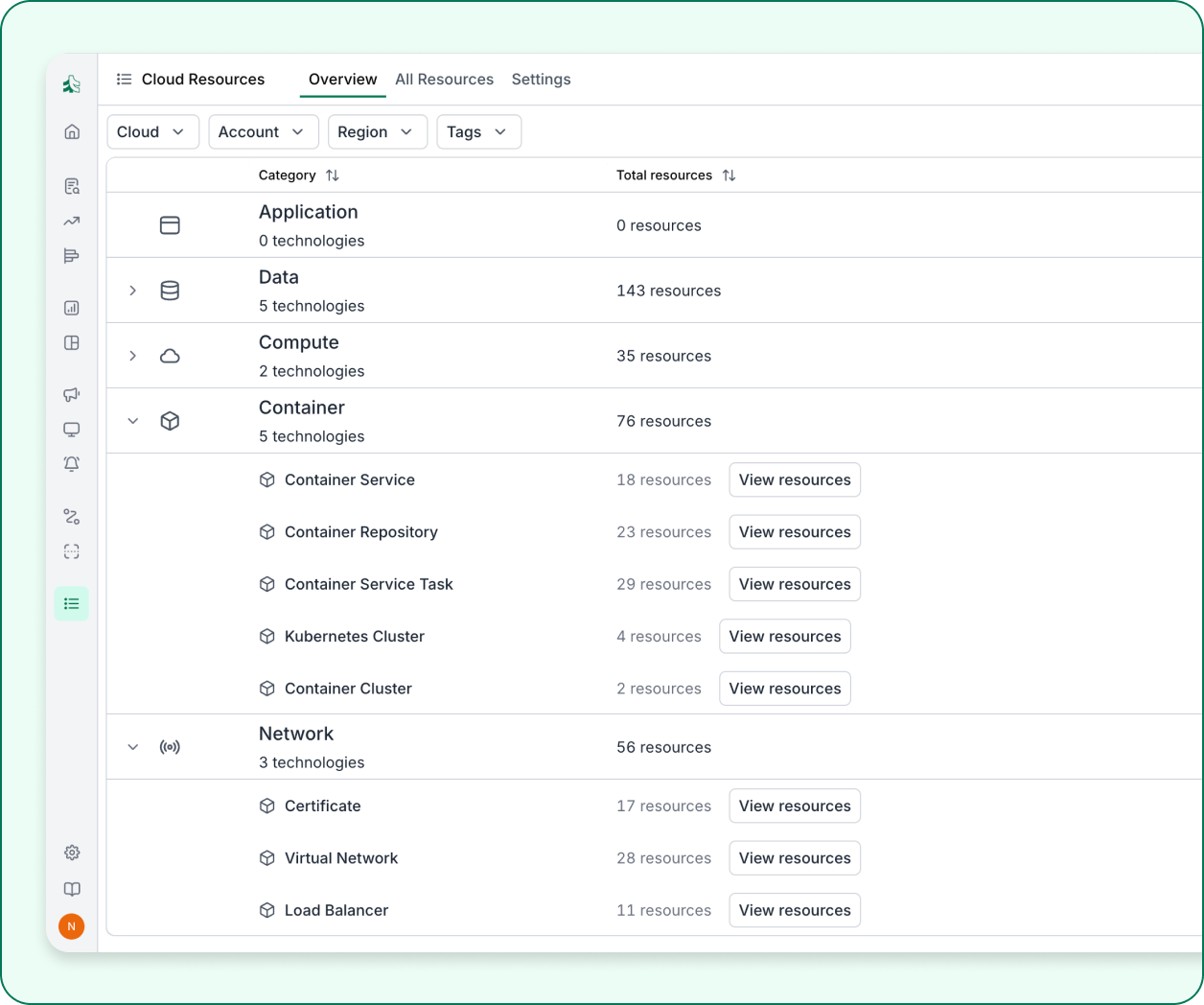
Task: Click the bar chart report sidebar icon
Action: 72,308
